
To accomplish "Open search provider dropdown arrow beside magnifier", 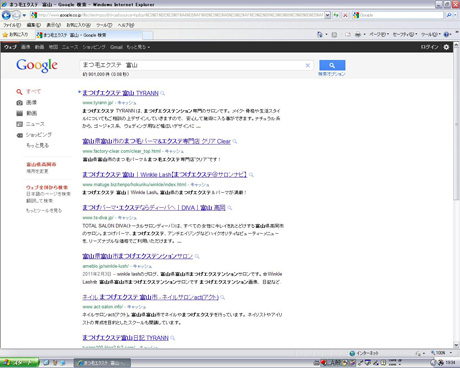I will 455,15.
